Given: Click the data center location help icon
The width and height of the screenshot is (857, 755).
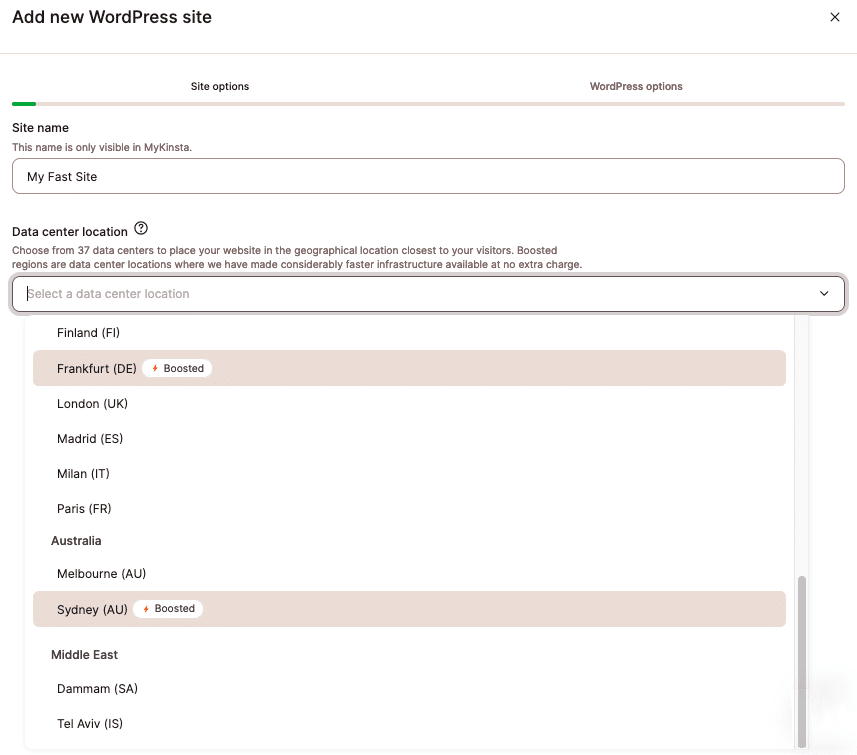Looking at the screenshot, I should (x=141, y=228).
